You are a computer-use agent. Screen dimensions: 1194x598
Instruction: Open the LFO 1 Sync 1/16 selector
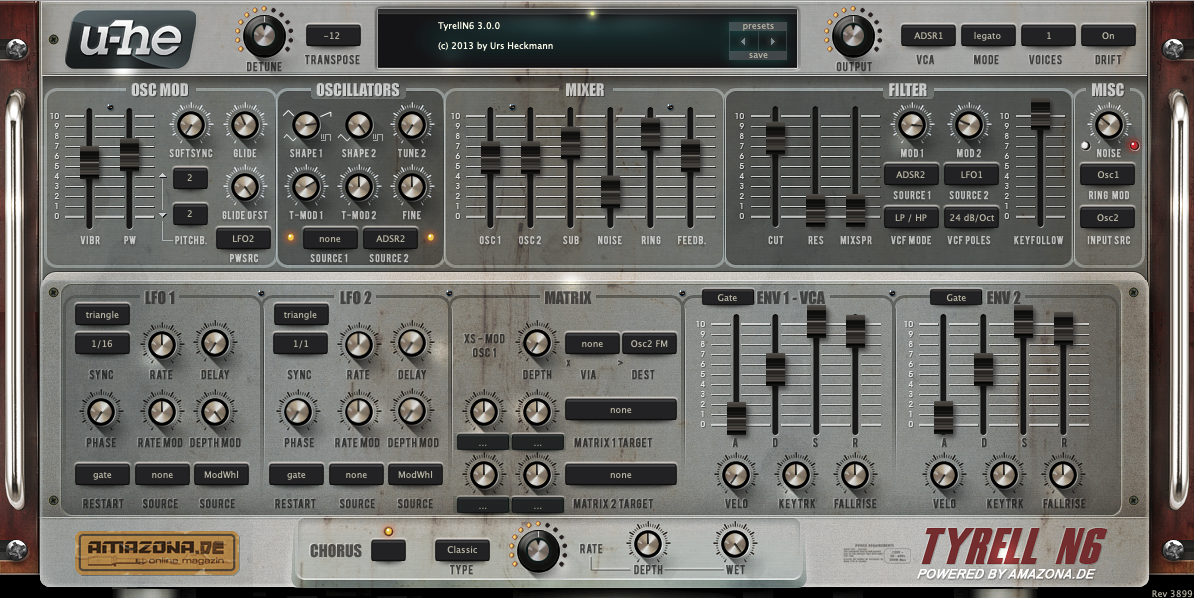pos(102,344)
